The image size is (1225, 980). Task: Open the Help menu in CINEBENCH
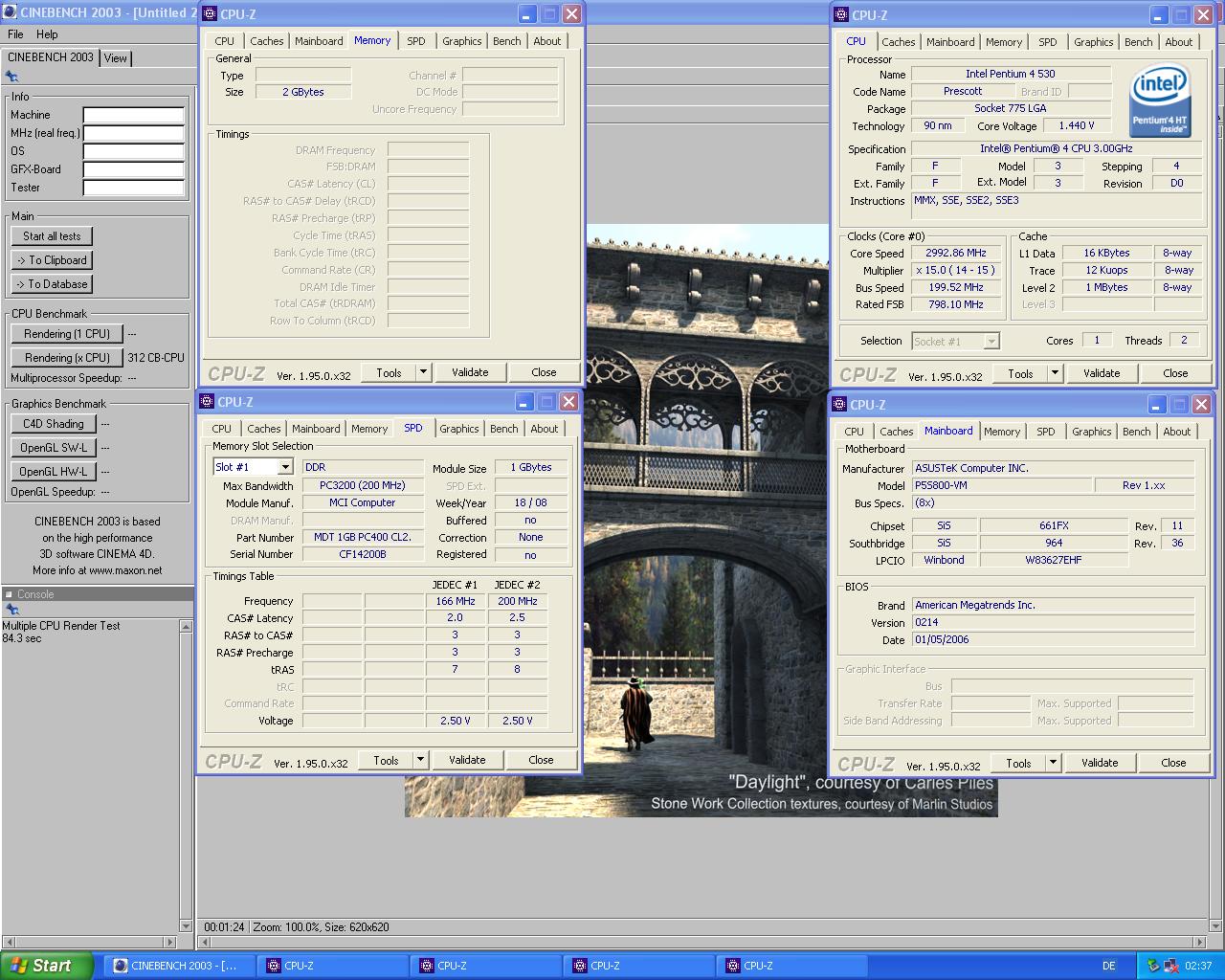(x=47, y=34)
